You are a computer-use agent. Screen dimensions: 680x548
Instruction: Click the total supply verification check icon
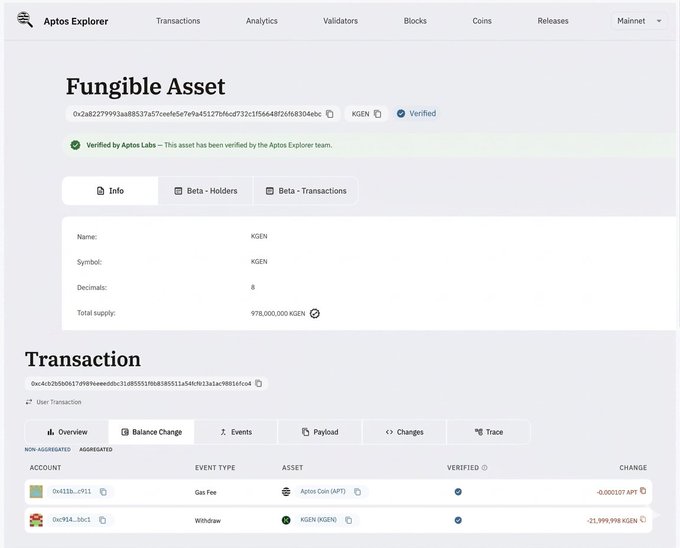coord(315,313)
